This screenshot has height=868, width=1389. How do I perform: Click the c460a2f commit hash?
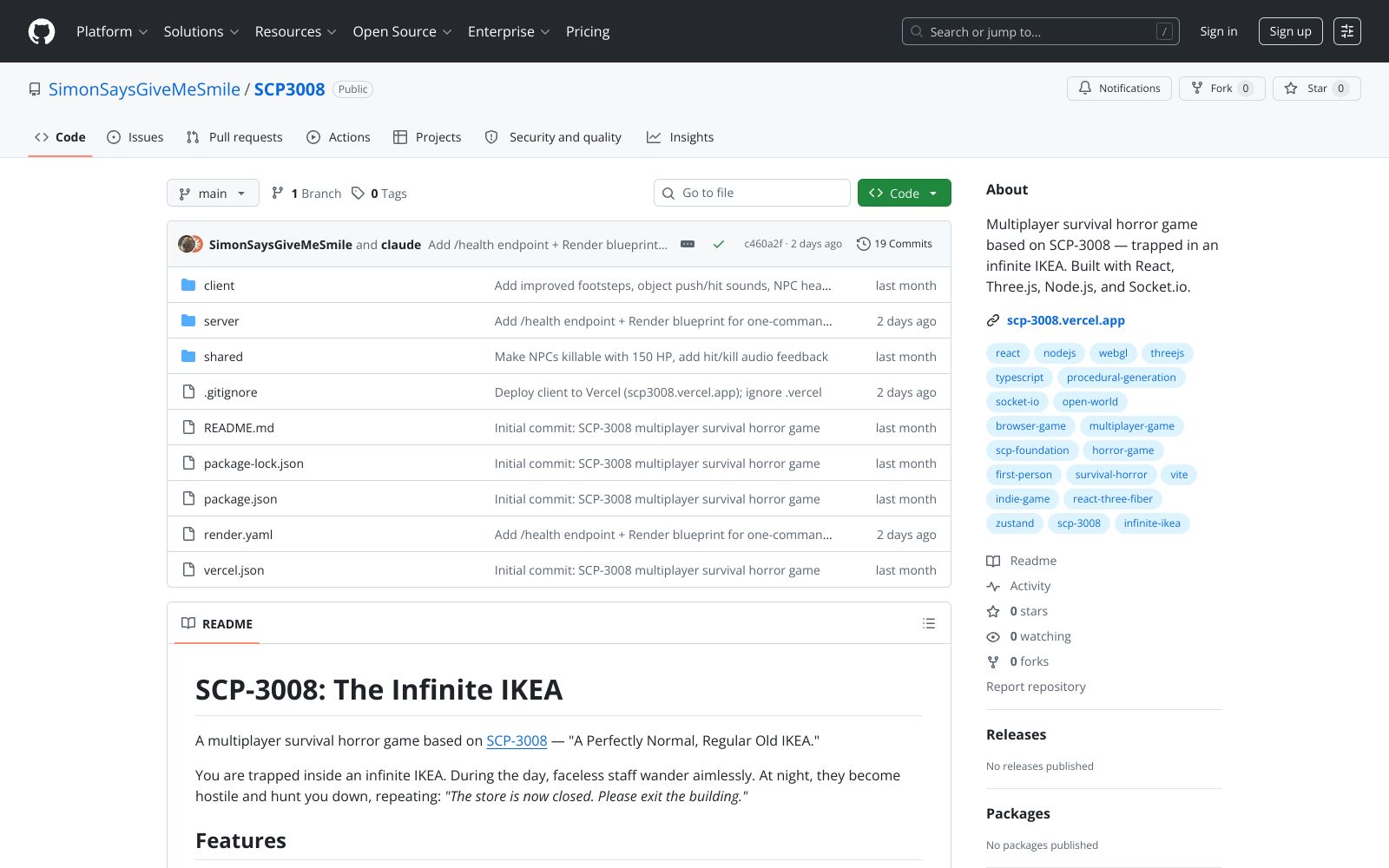(x=763, y=244)
